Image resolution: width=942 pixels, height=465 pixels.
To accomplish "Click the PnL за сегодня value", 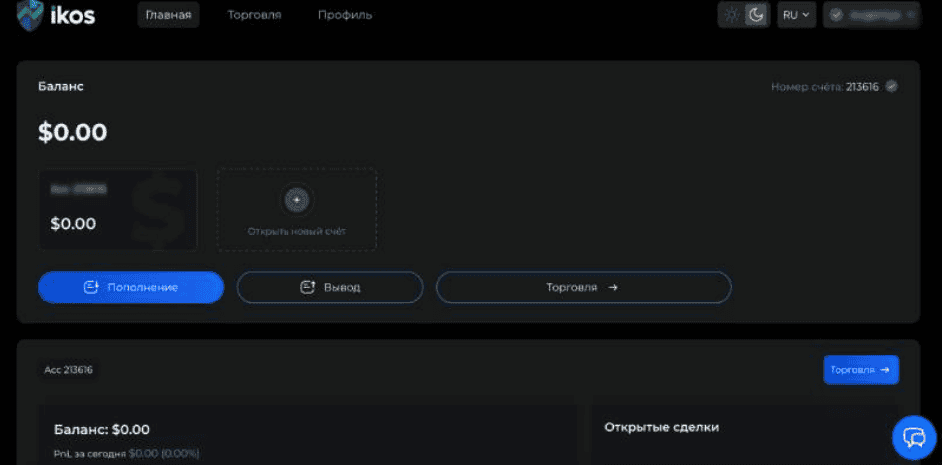I will point(164,453).
